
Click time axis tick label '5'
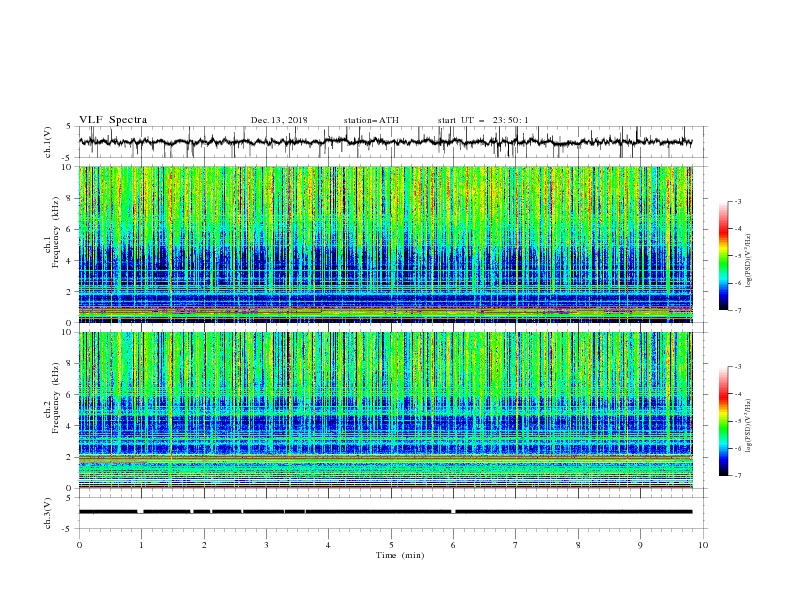[x=391, y=545]
